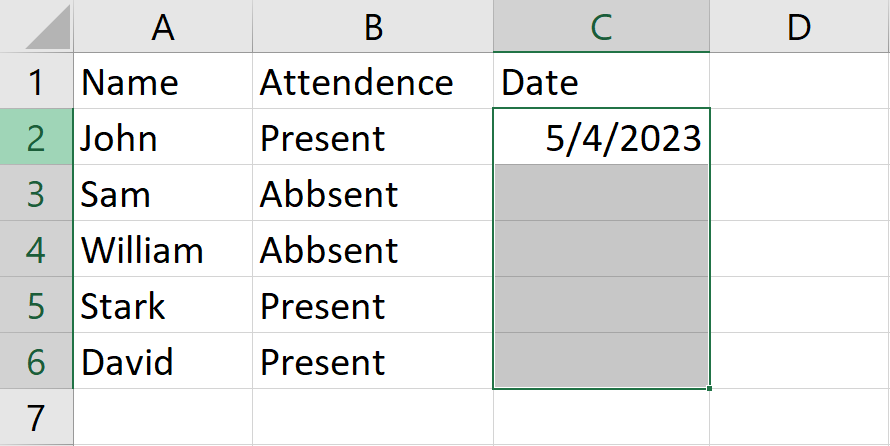The image size is (890, 446).
Task: Select row 7 header
Action: (36, 417)
